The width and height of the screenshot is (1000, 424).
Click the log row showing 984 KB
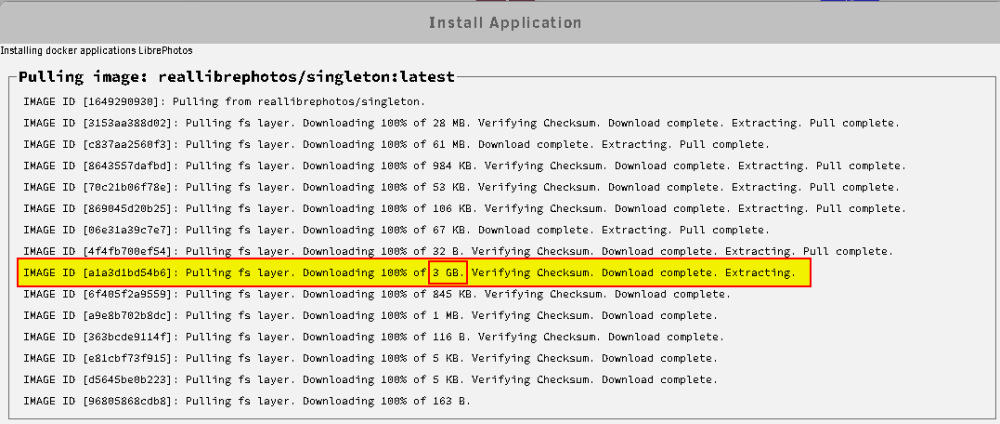(465, 166)
